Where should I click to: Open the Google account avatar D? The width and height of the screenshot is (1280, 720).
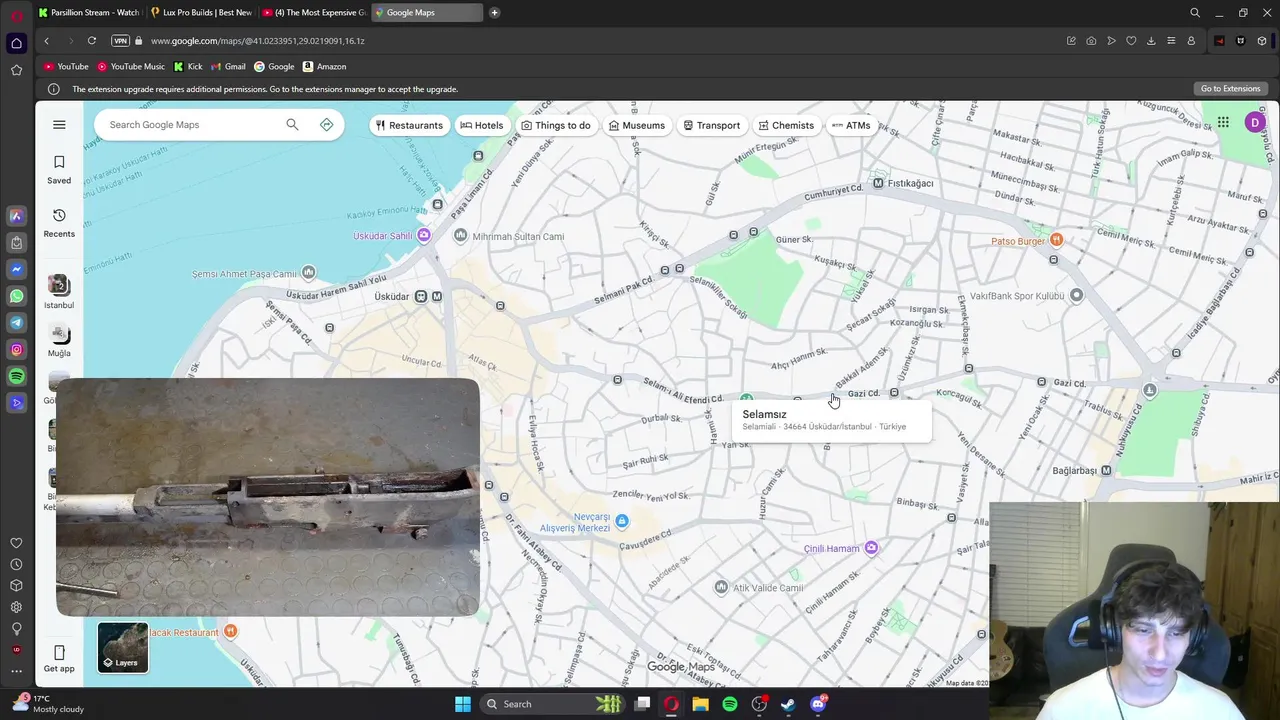click(1255, 122)
